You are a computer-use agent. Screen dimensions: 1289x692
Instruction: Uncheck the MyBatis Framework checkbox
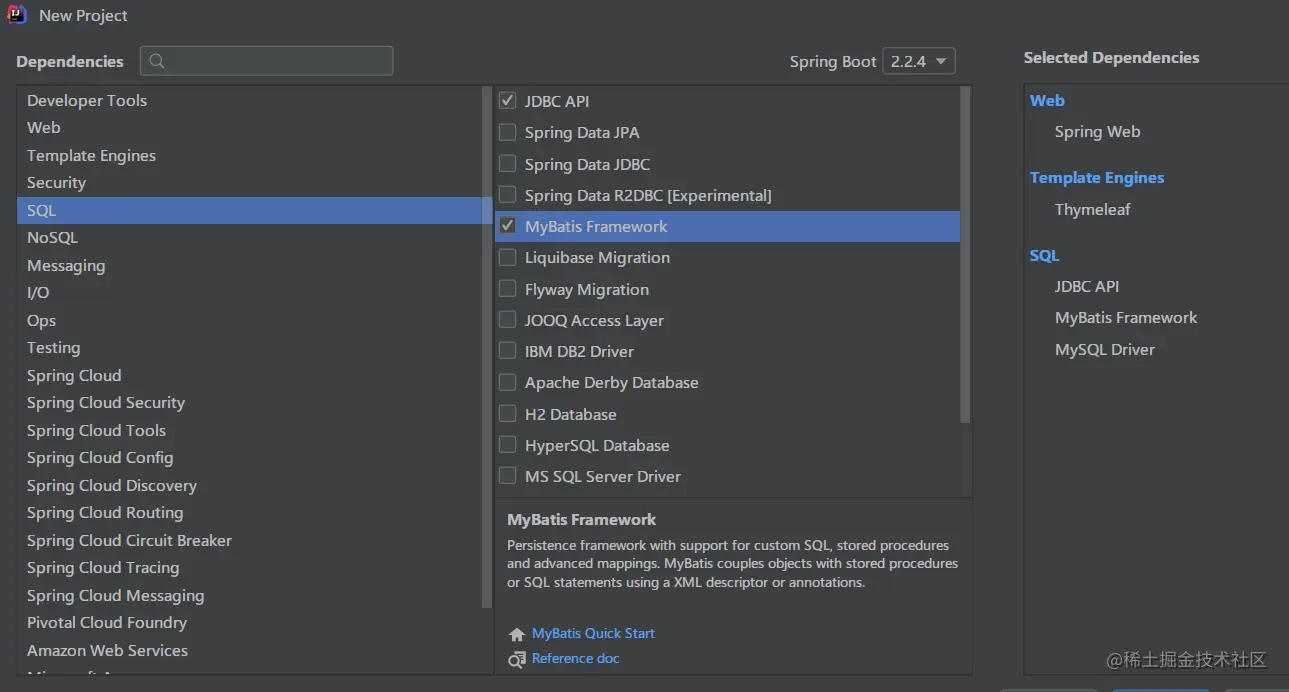507,226
